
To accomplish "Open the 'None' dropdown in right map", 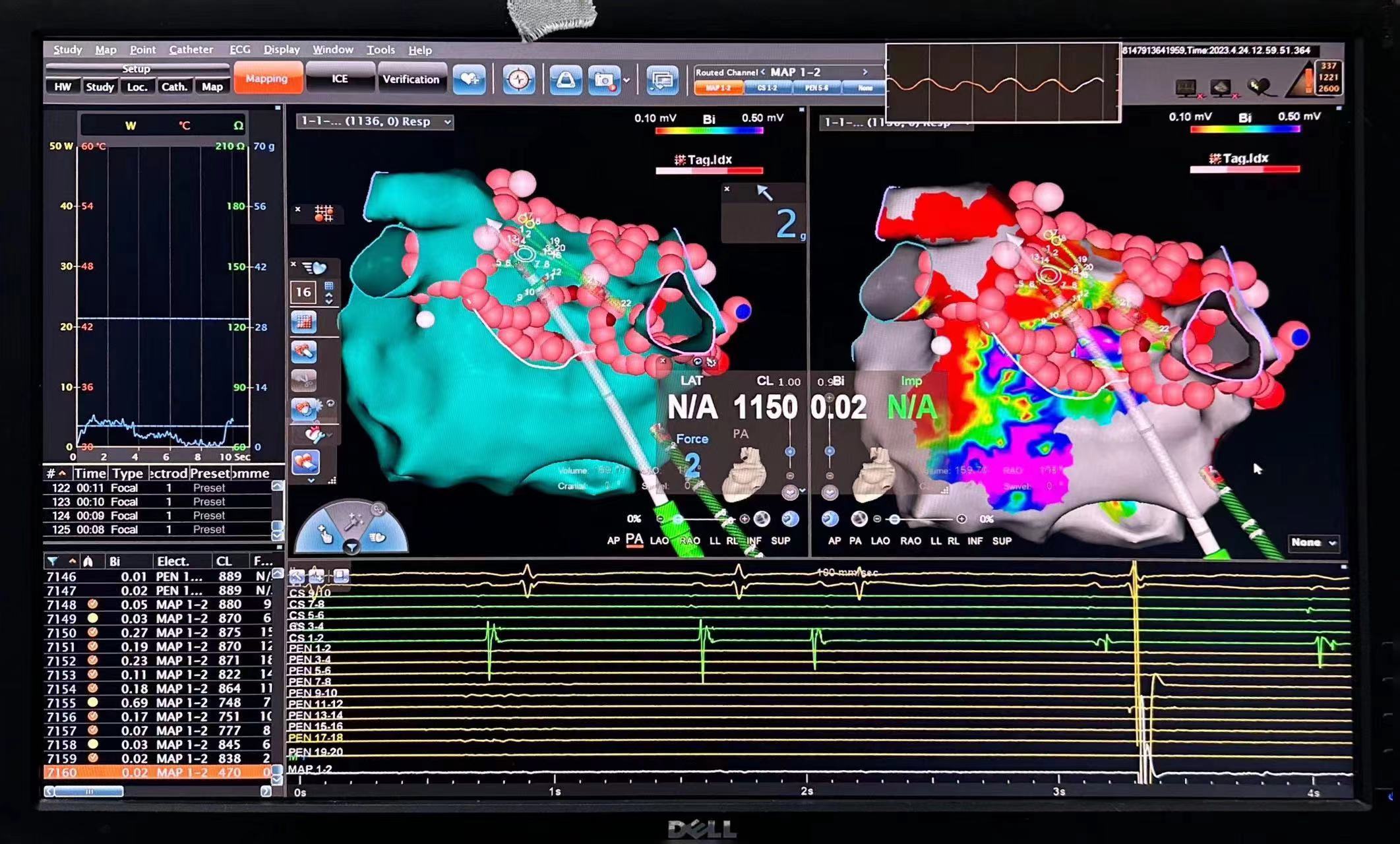I will tap(1313, 542).
